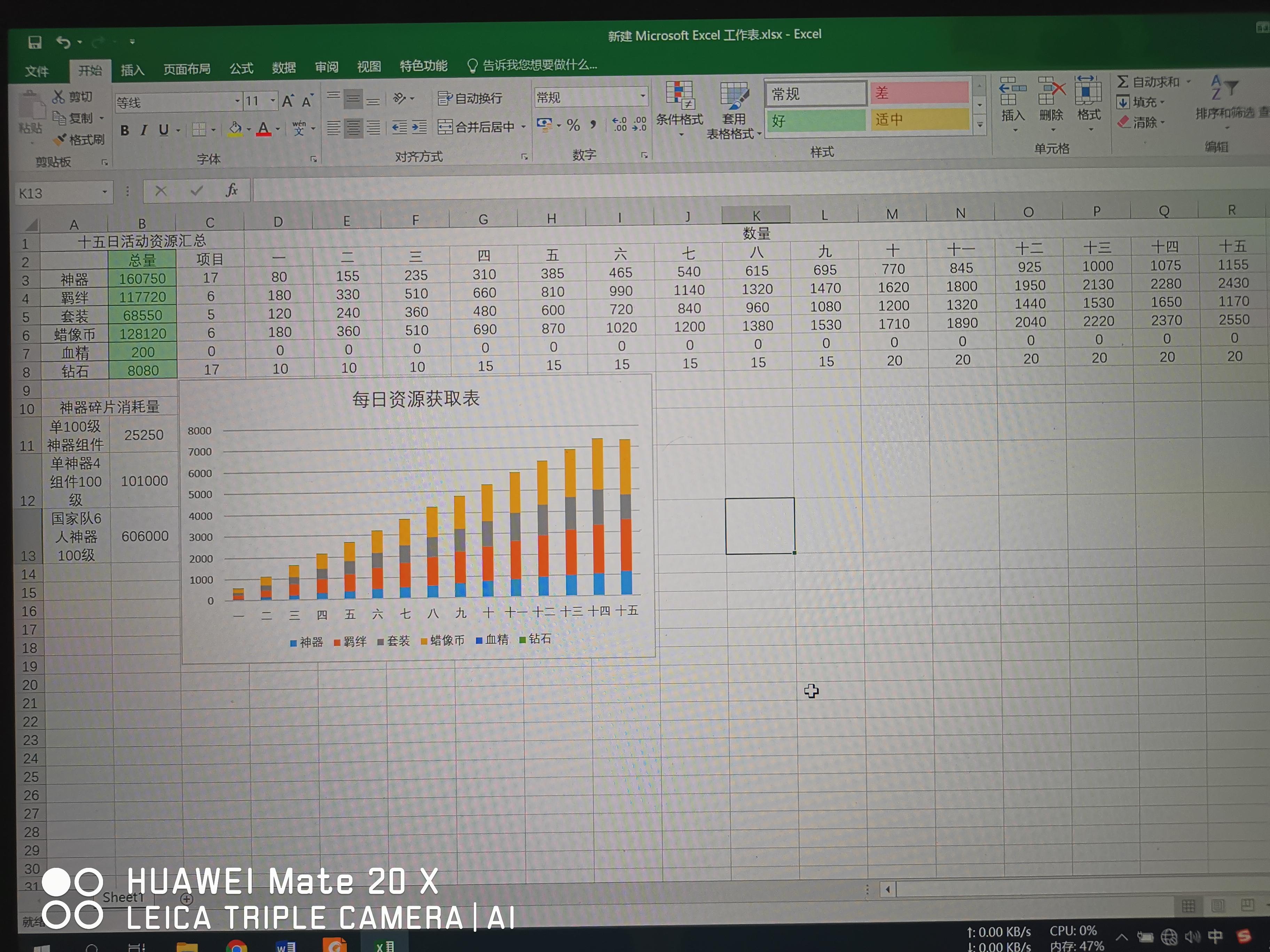The height and width of the screenshot is (952, 1270).
Task: Click the insert function fx icon
Action: [232, 190]
